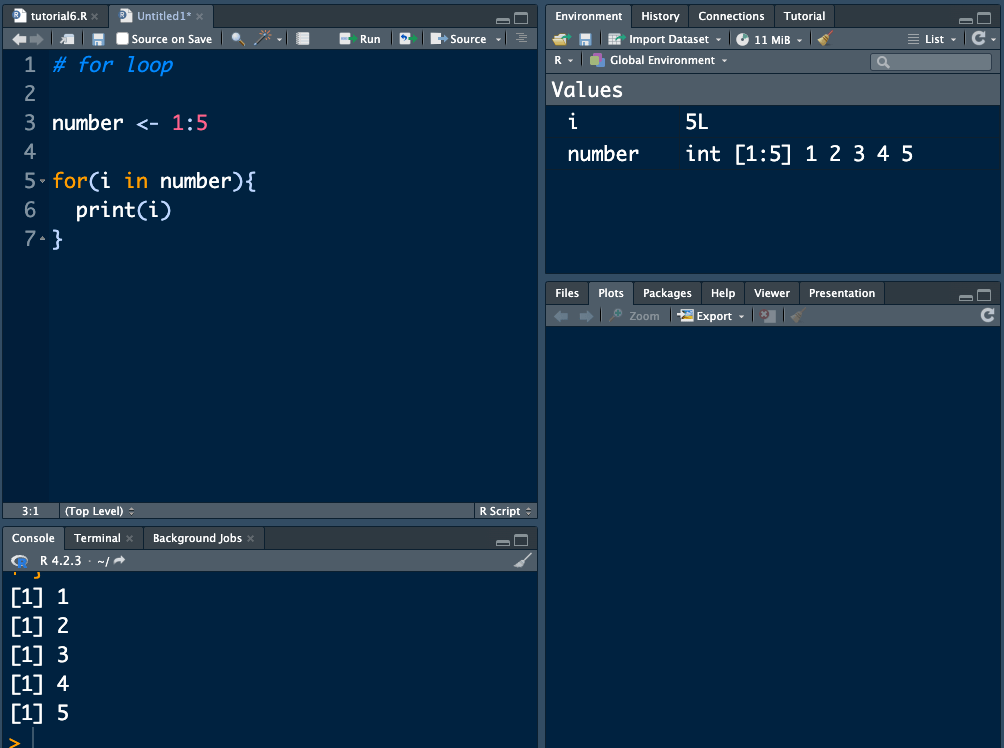Enable the Source on Save checkbox
The image size is (1004, 748).
(x=122, y=39)
